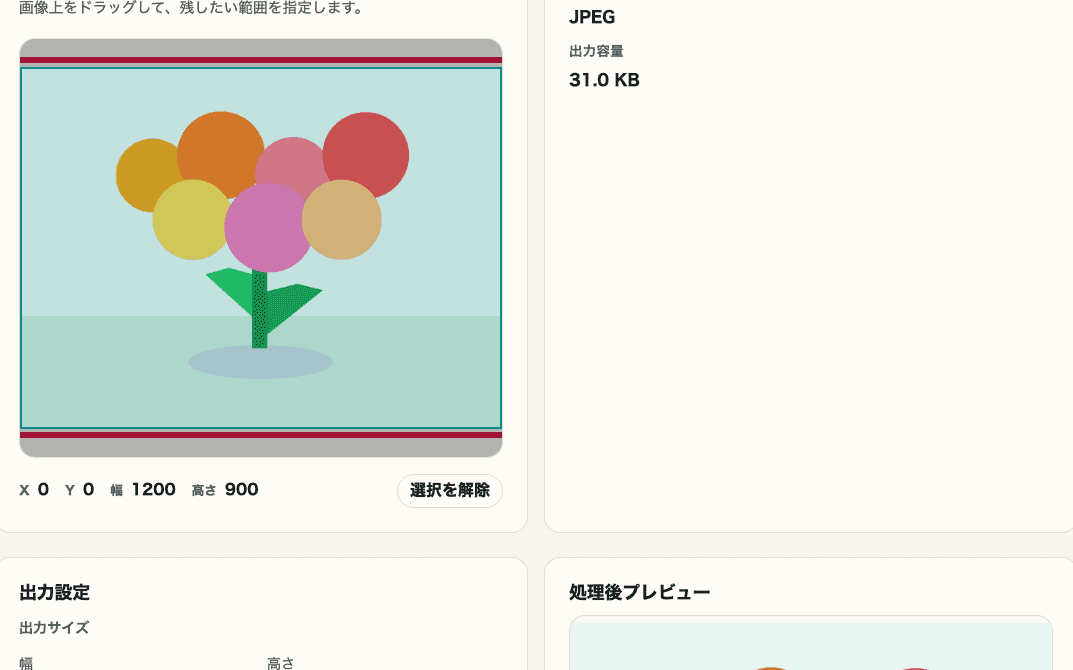This screenshot has height=670, width=1073.
Task: Click the 31.0 KB output size value
Action: (604, 80)
